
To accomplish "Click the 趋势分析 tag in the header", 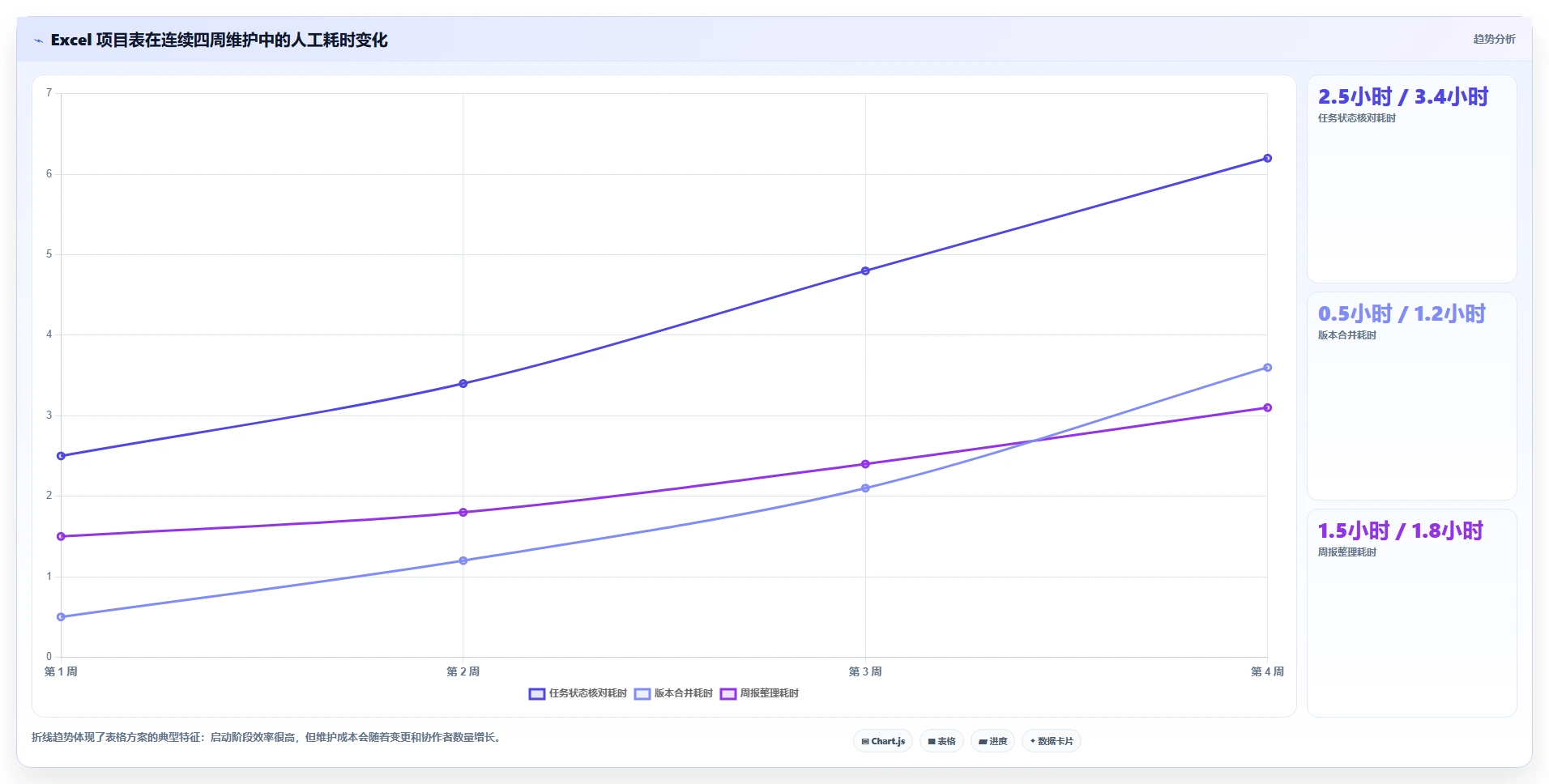I will pyautogui.click(x=1494, y=39).
